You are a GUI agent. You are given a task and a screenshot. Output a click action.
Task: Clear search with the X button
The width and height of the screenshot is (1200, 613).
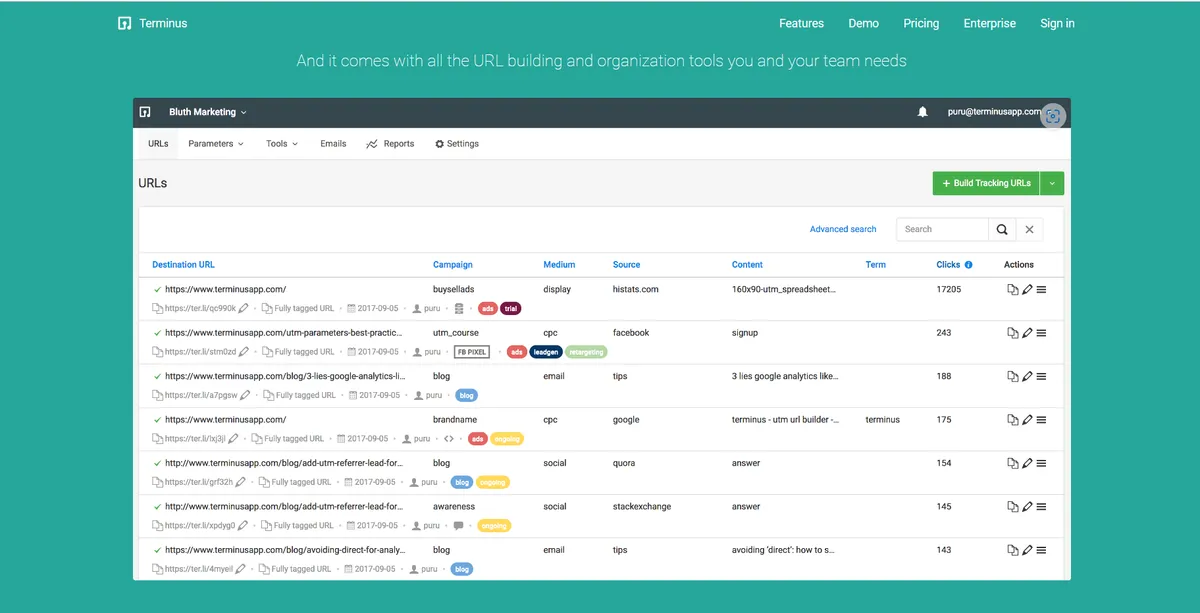point(1029,229)
